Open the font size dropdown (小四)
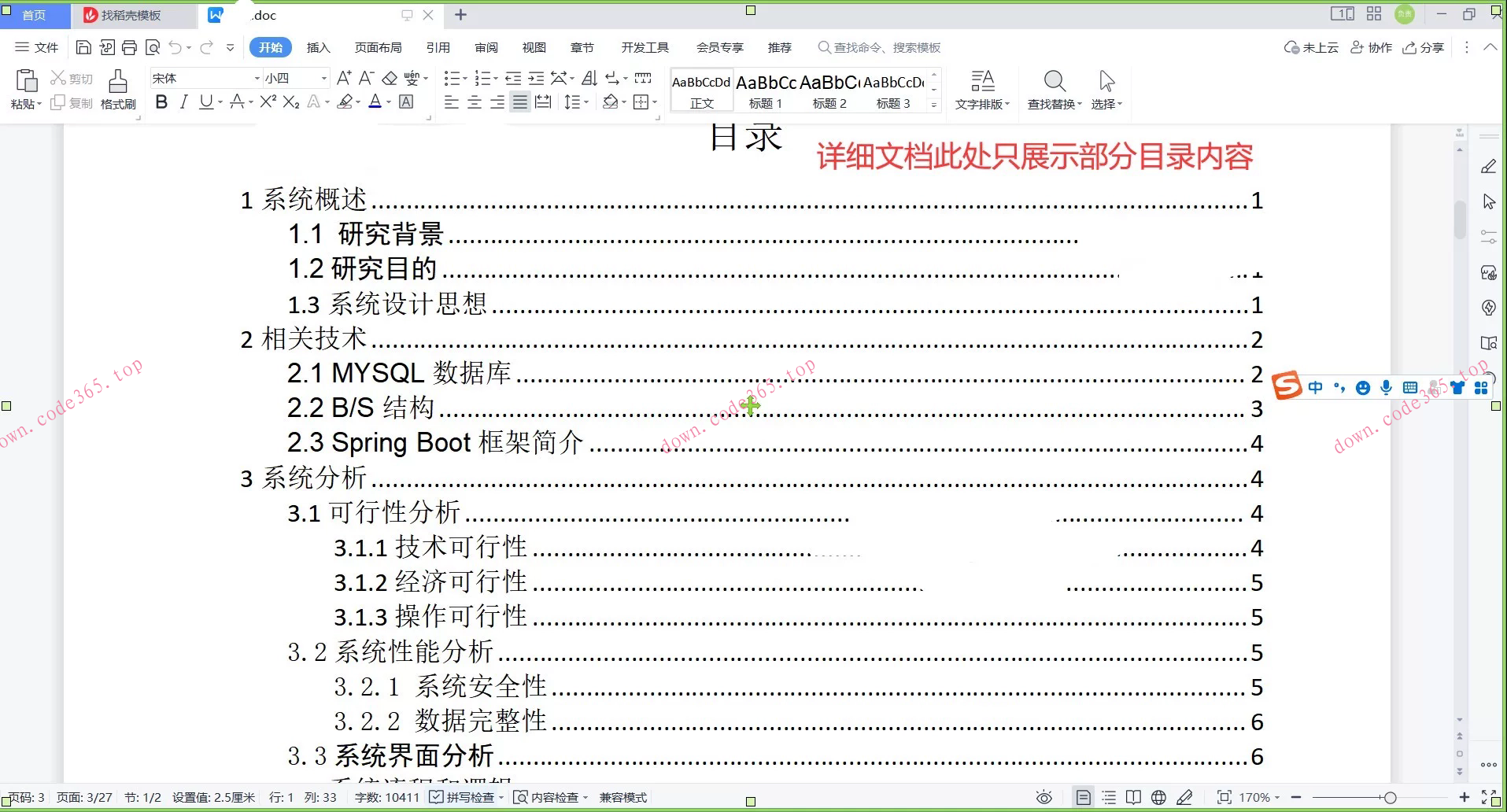Screen dimensions: 1507x812 (323, 78)
